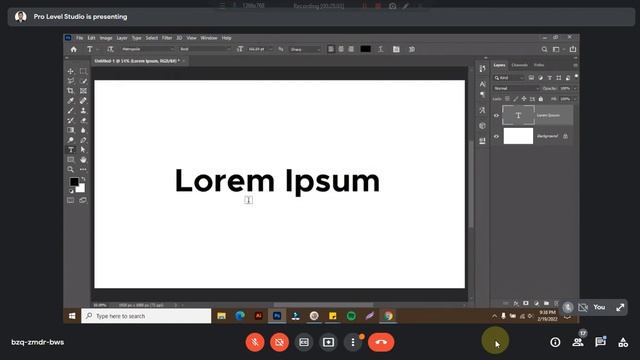Toggle center align text
Viewport: 640px width, 360px height.
click(341, 49)
